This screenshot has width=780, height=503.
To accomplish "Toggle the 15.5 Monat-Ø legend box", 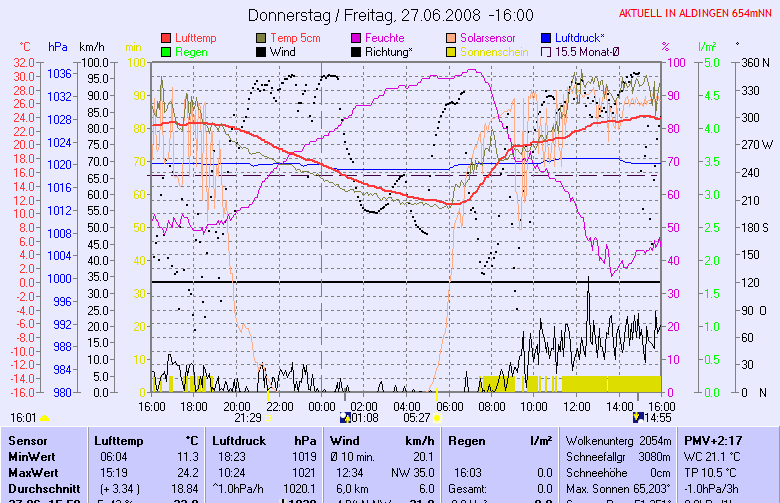I will pos(547,51).
